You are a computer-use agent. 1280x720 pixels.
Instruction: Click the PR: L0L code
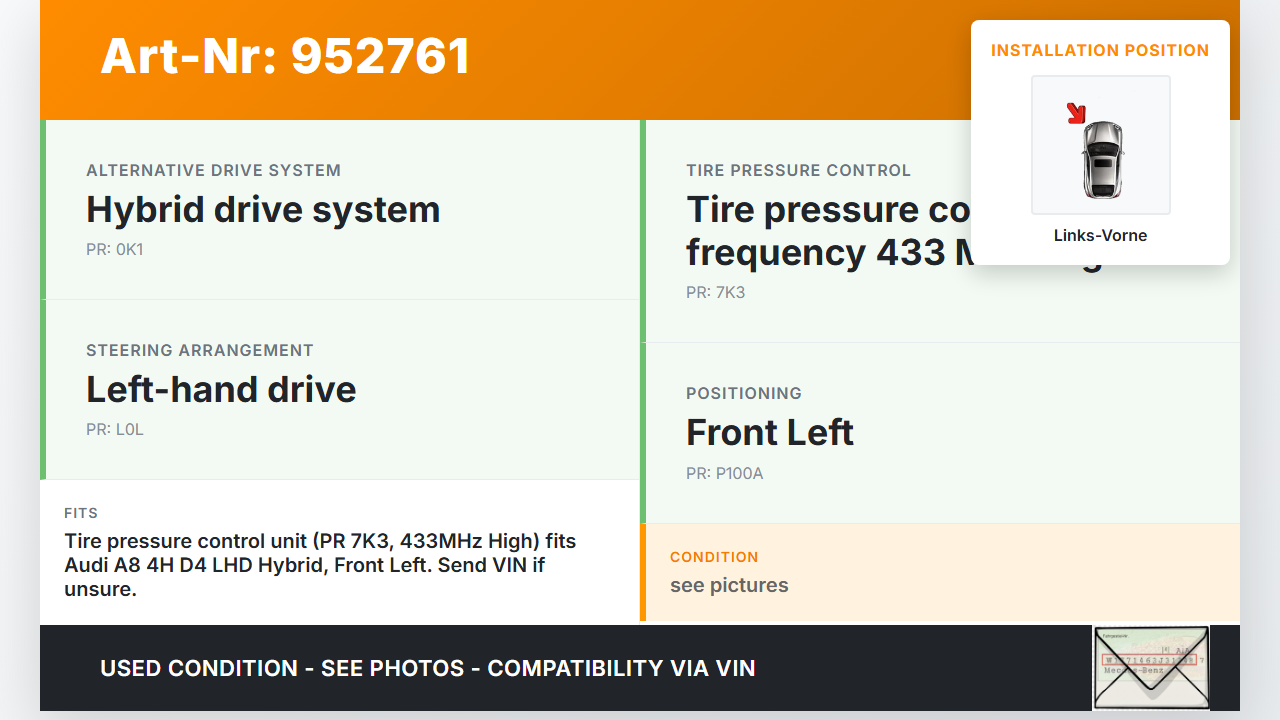(x=115, y=430)
